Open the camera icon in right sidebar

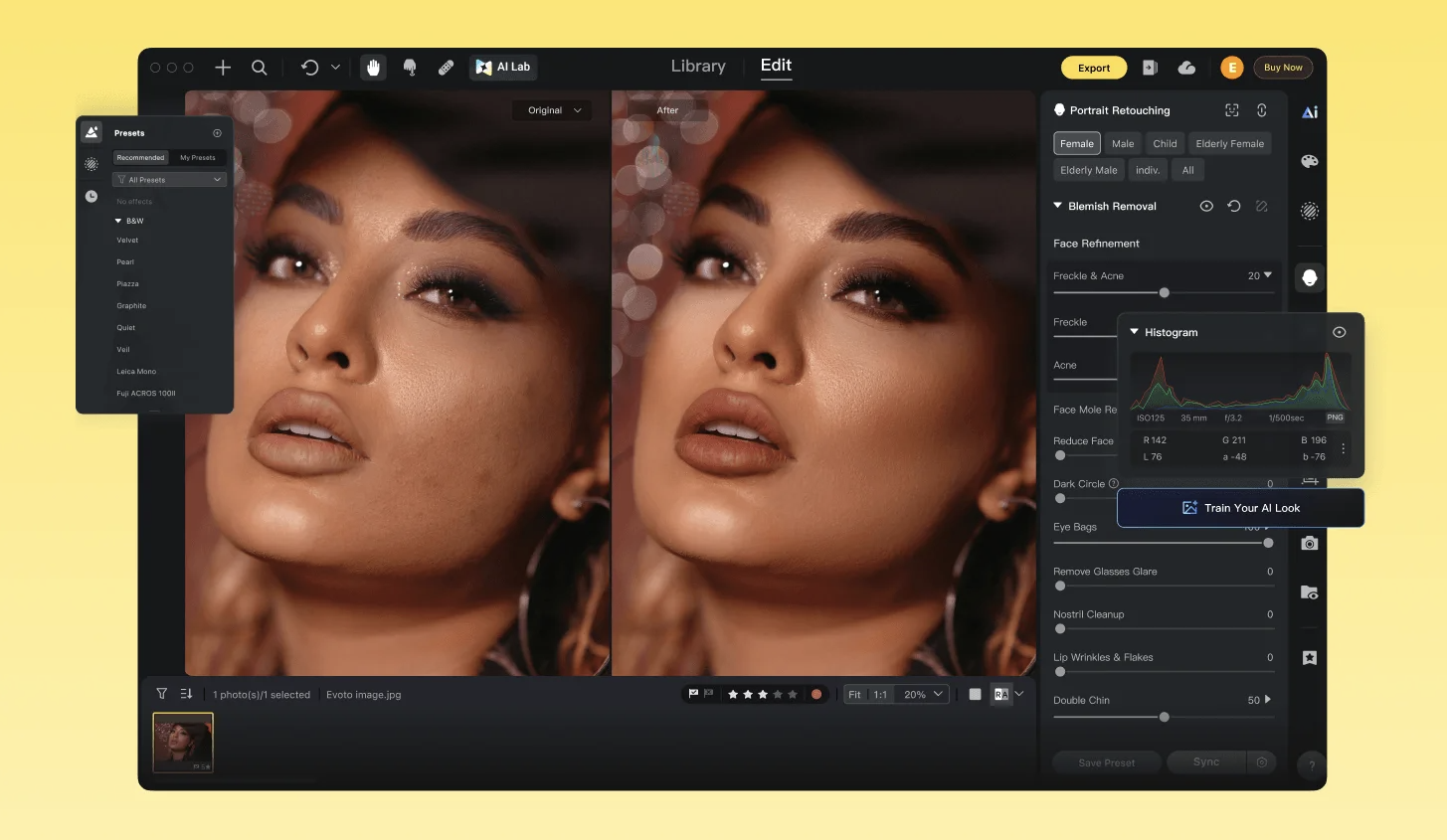tap(1310, 543)
